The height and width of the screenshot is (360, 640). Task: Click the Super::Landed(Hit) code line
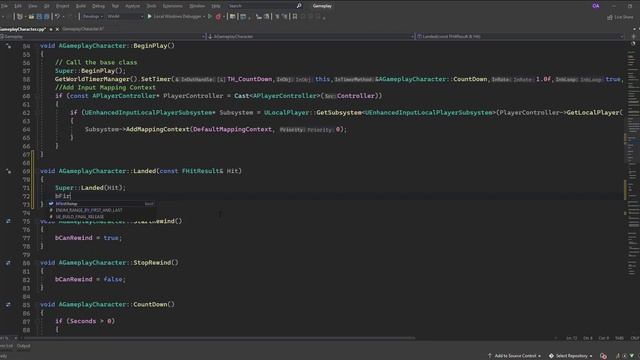(91, 188)
